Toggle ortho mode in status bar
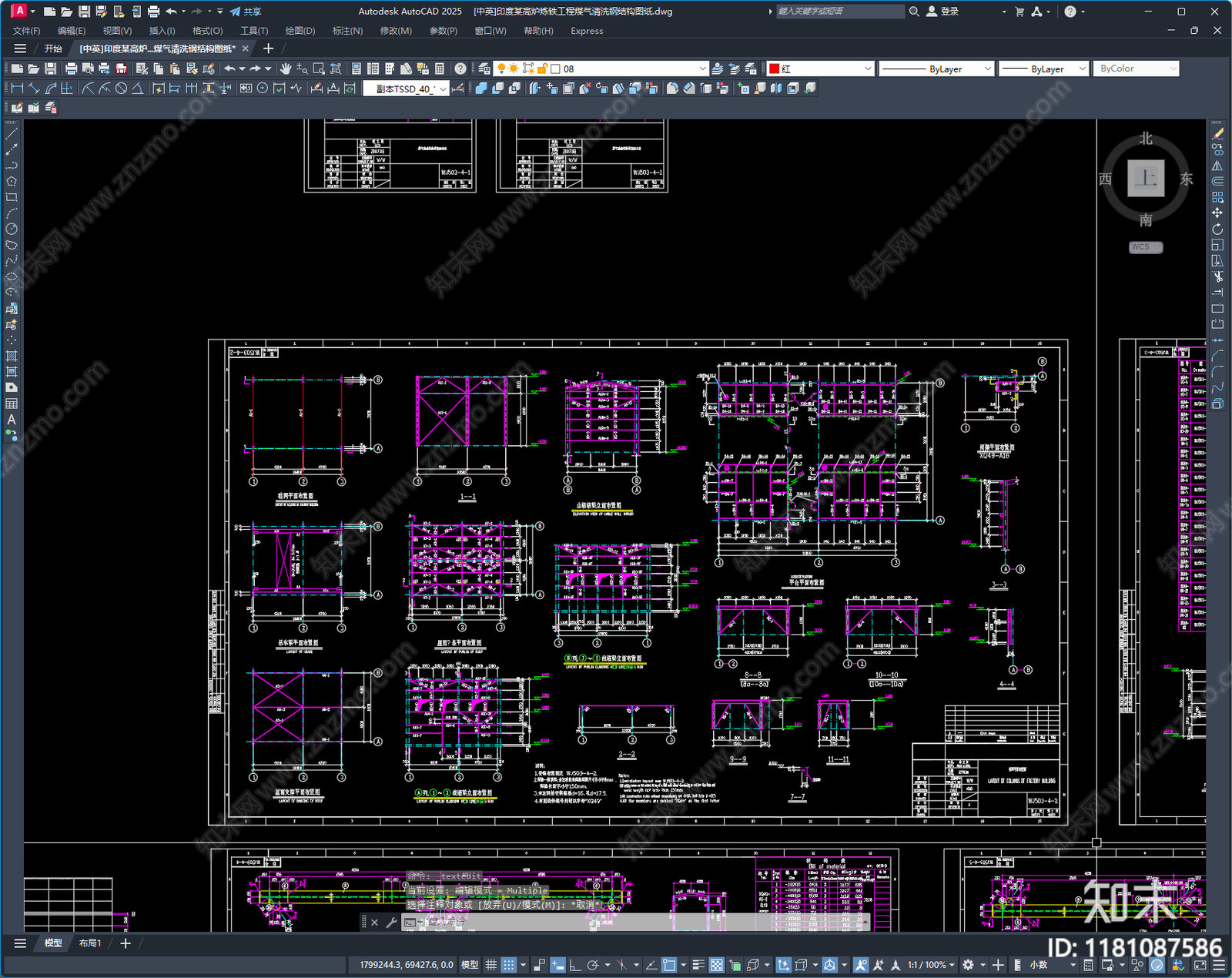1232x978 pixels. [574, 965]
